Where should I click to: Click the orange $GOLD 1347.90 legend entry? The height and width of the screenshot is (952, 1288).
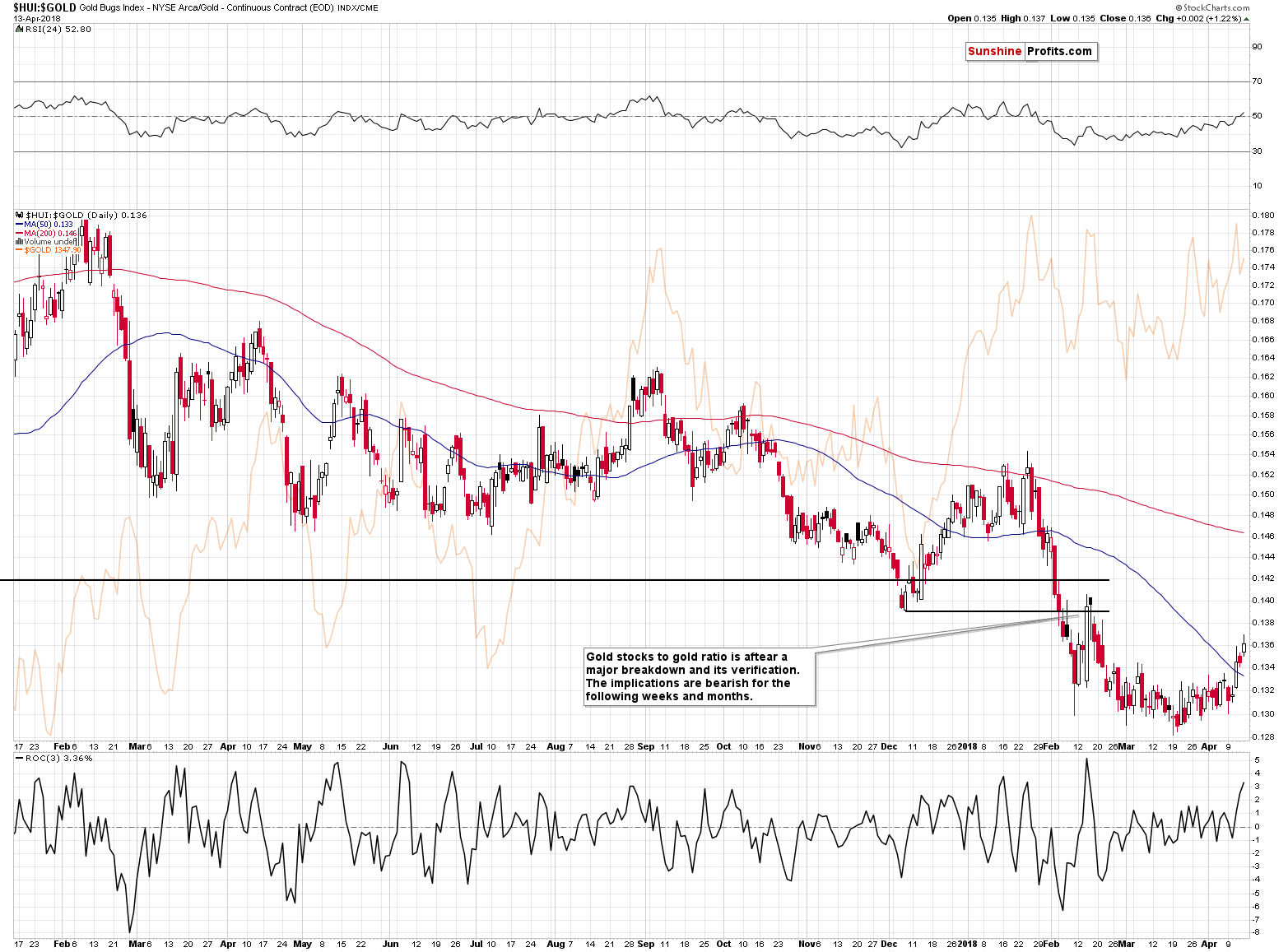48,250
